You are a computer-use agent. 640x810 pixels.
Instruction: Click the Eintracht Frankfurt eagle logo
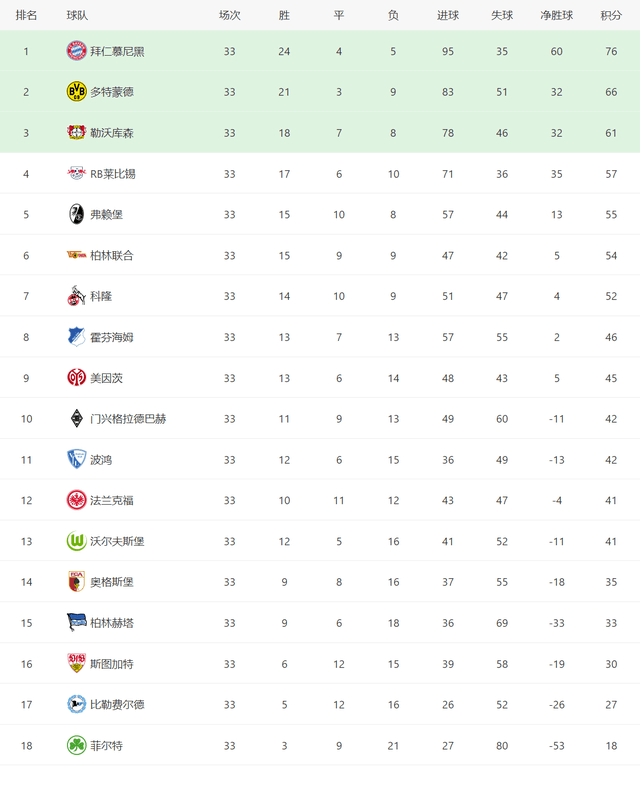[76, 500]
